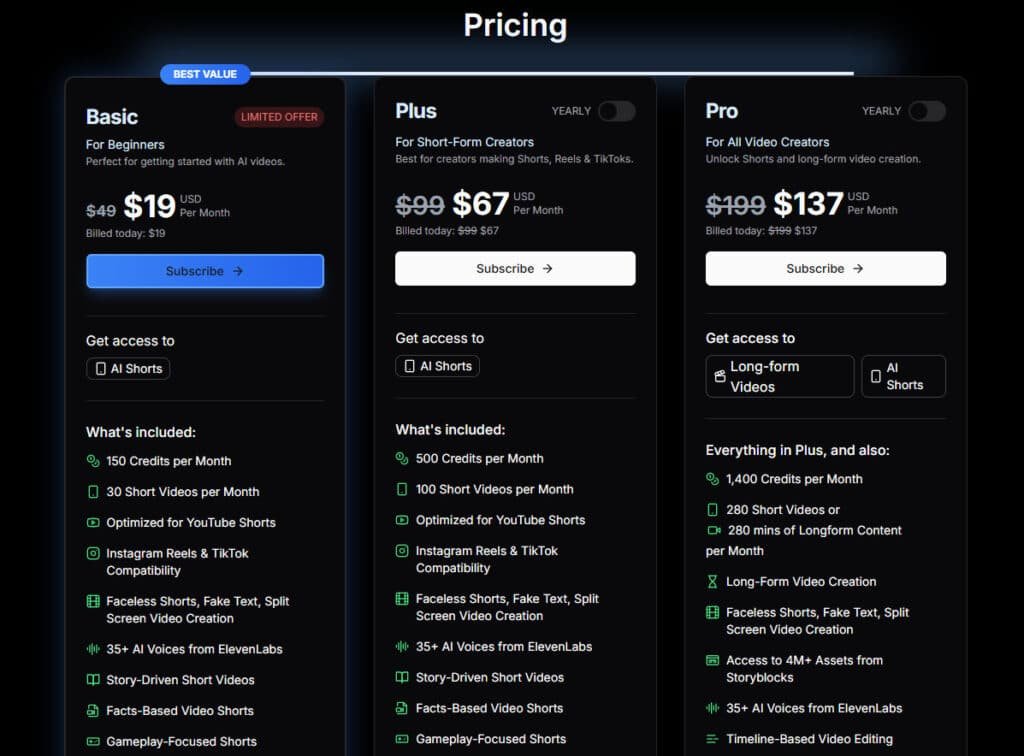Screen dimensions: 1024x756
Task: Click the Instagram icon in the Basic list
Action: pos(93,553)
